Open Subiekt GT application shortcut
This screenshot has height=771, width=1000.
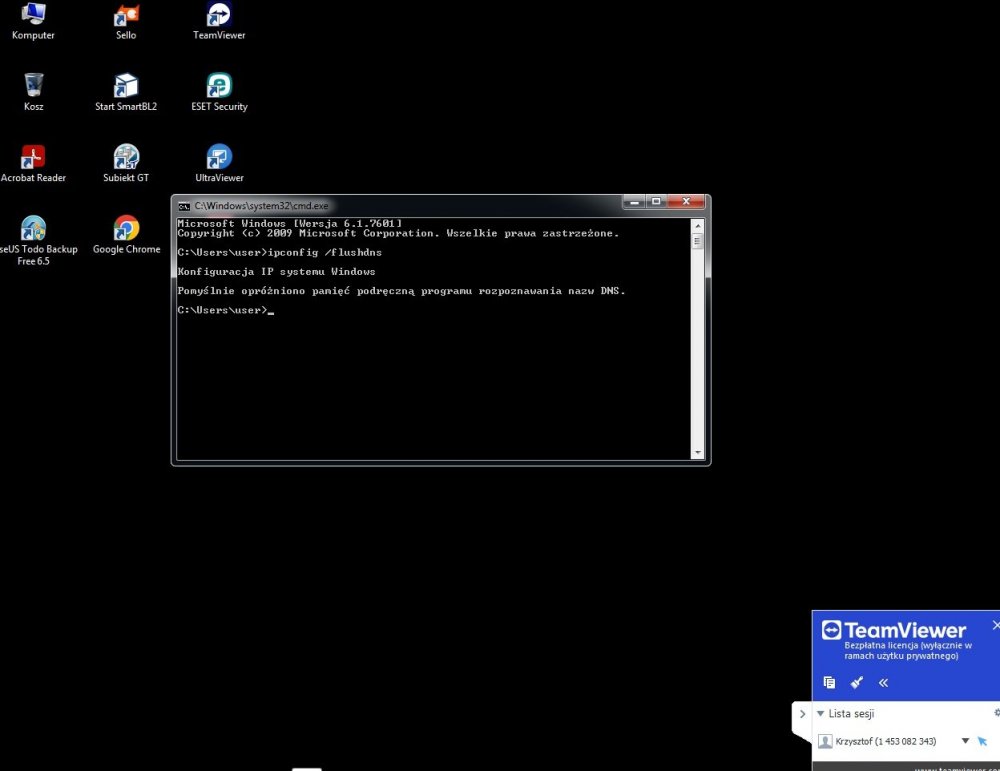click(126, 158)
